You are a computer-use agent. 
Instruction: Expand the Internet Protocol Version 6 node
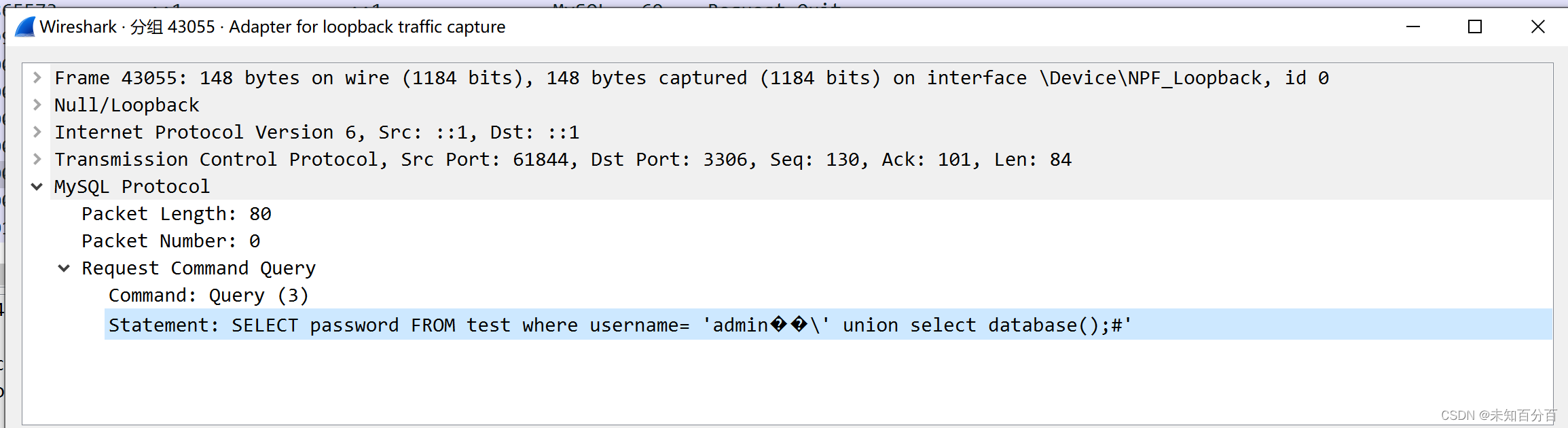(x=36, y=132)
